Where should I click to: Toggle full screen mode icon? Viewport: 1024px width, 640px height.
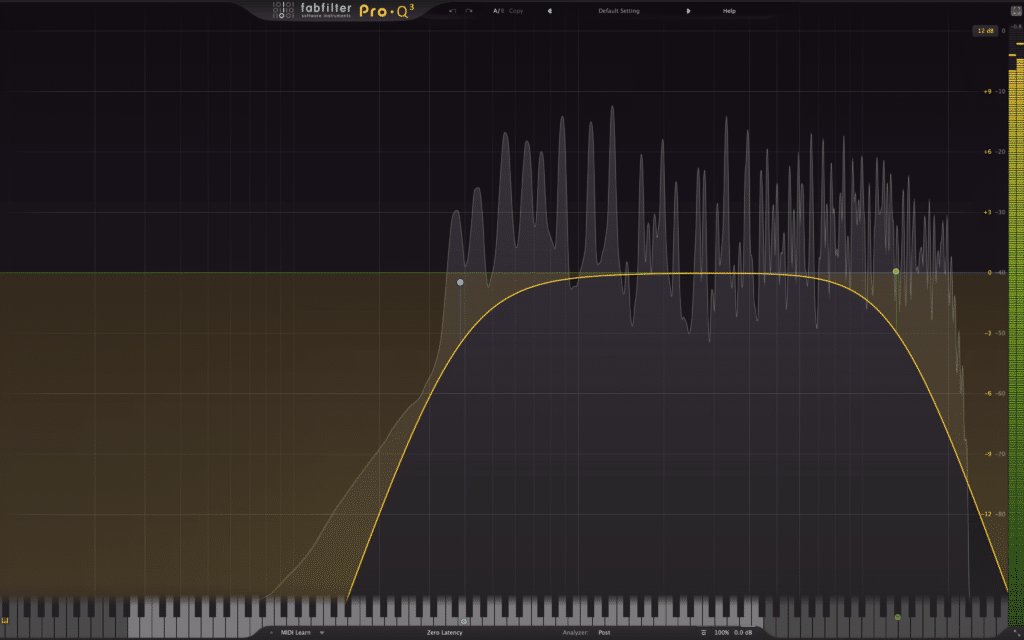(x=1016, y=10)
